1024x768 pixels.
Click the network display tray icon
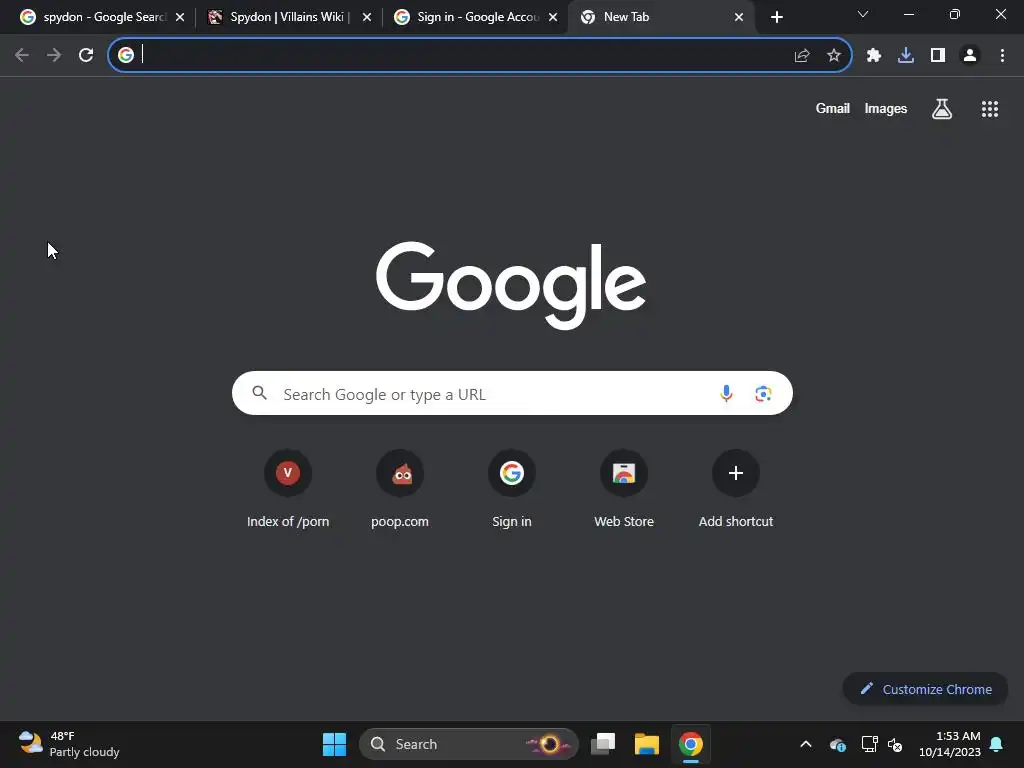coord(869,744)
